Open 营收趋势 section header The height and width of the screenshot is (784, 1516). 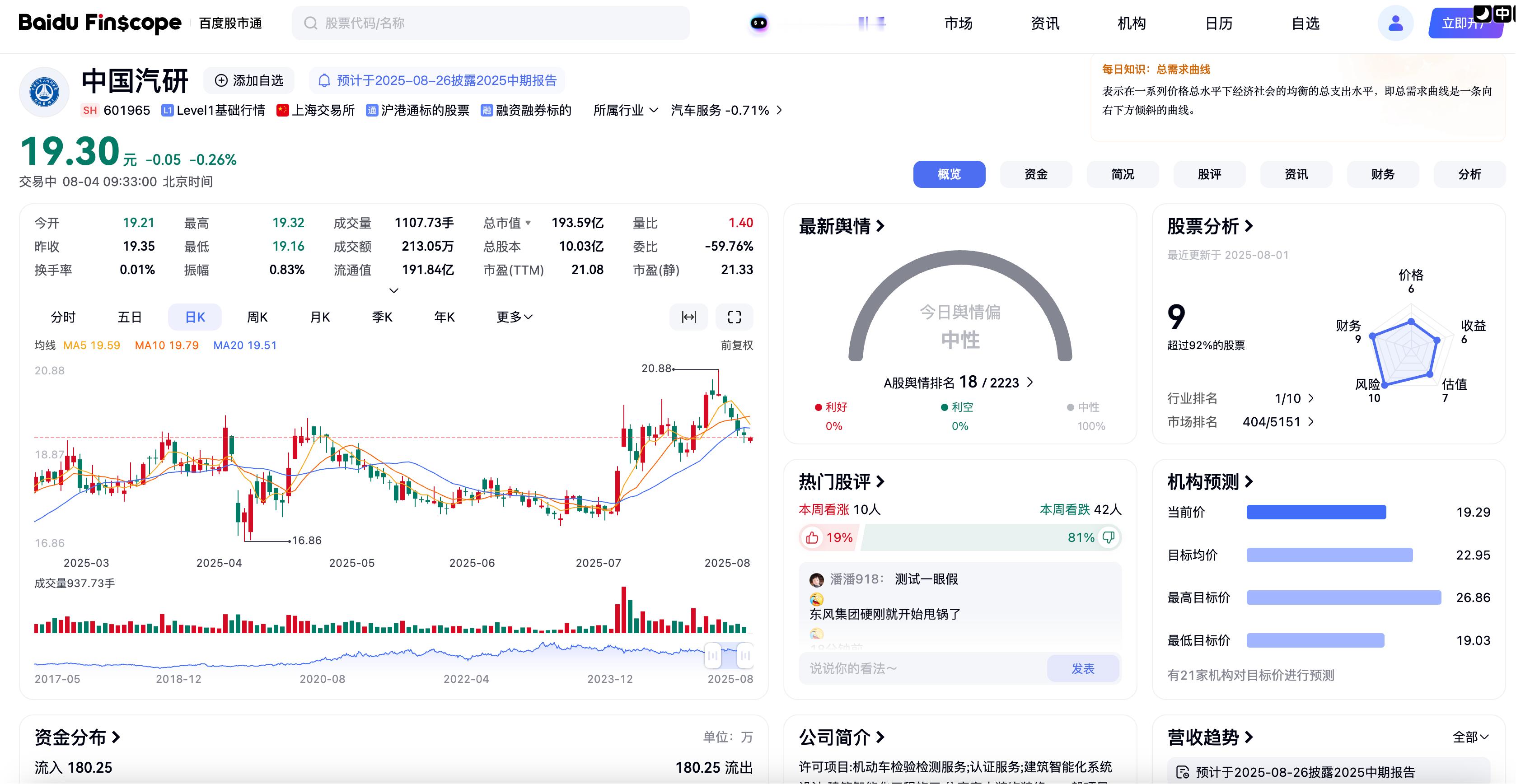click(x=1210, y=737)
